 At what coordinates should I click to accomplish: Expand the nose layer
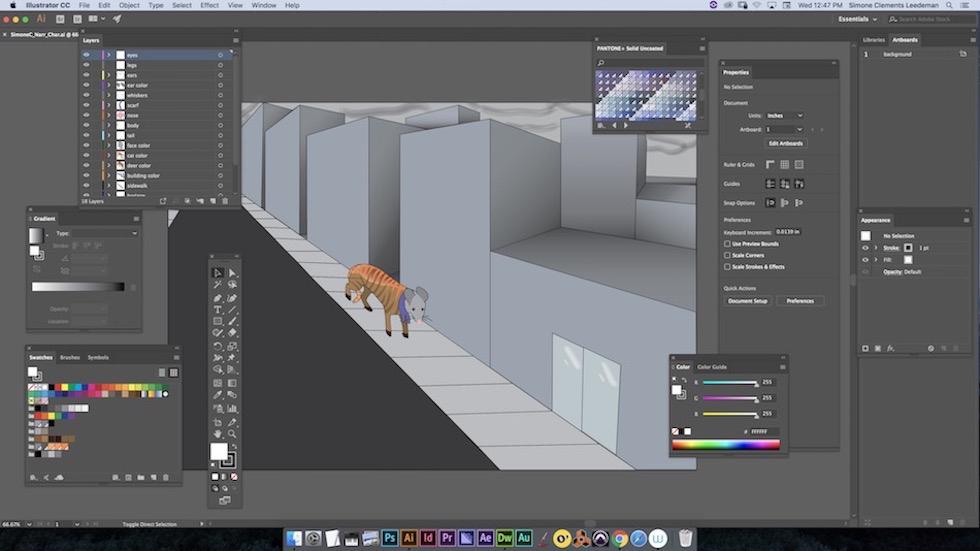(x=109, y=115)
